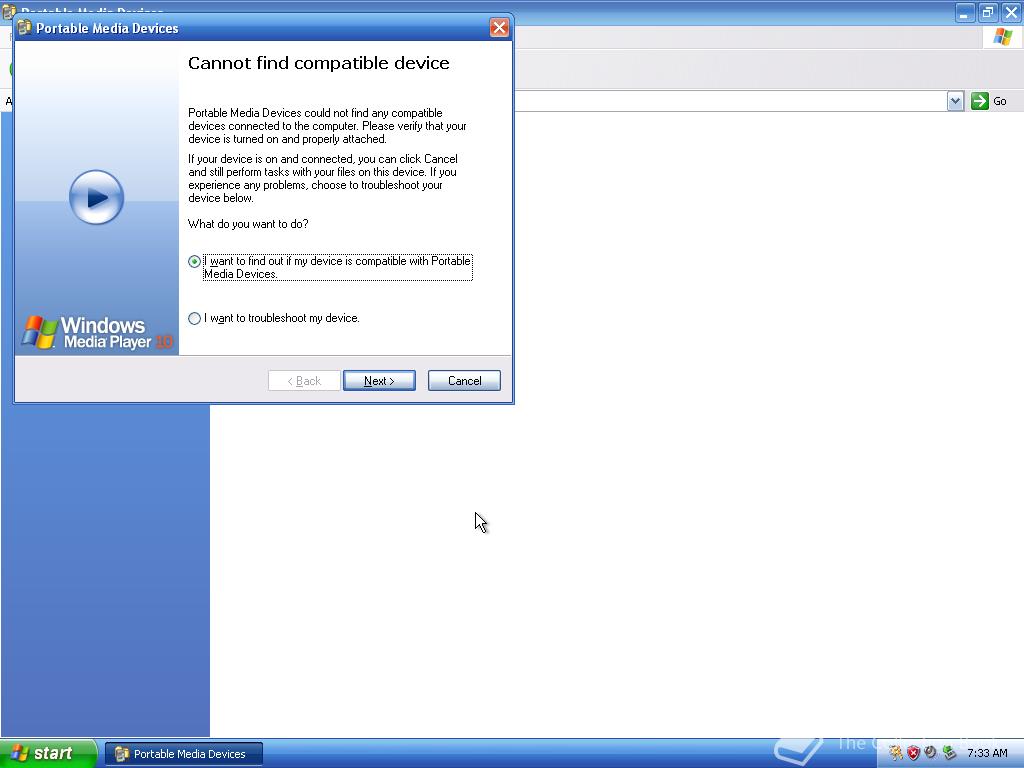Viewport: 1024px width, 768px height.
Task: Click the 7:33 AM clock
Action: [987, 754]
